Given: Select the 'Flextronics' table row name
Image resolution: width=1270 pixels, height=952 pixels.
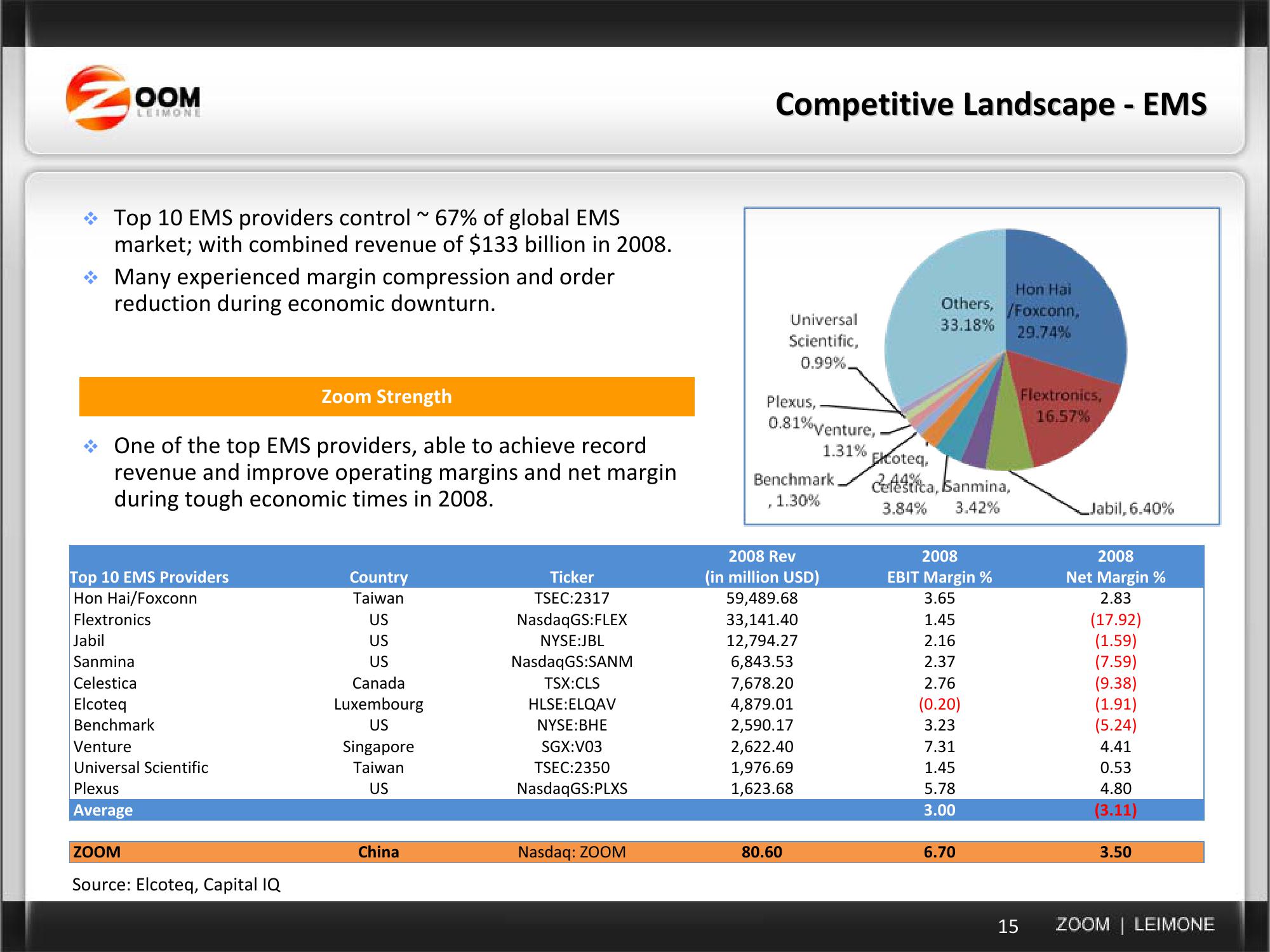Looking at the screenshot, I should tap(112, 619).
